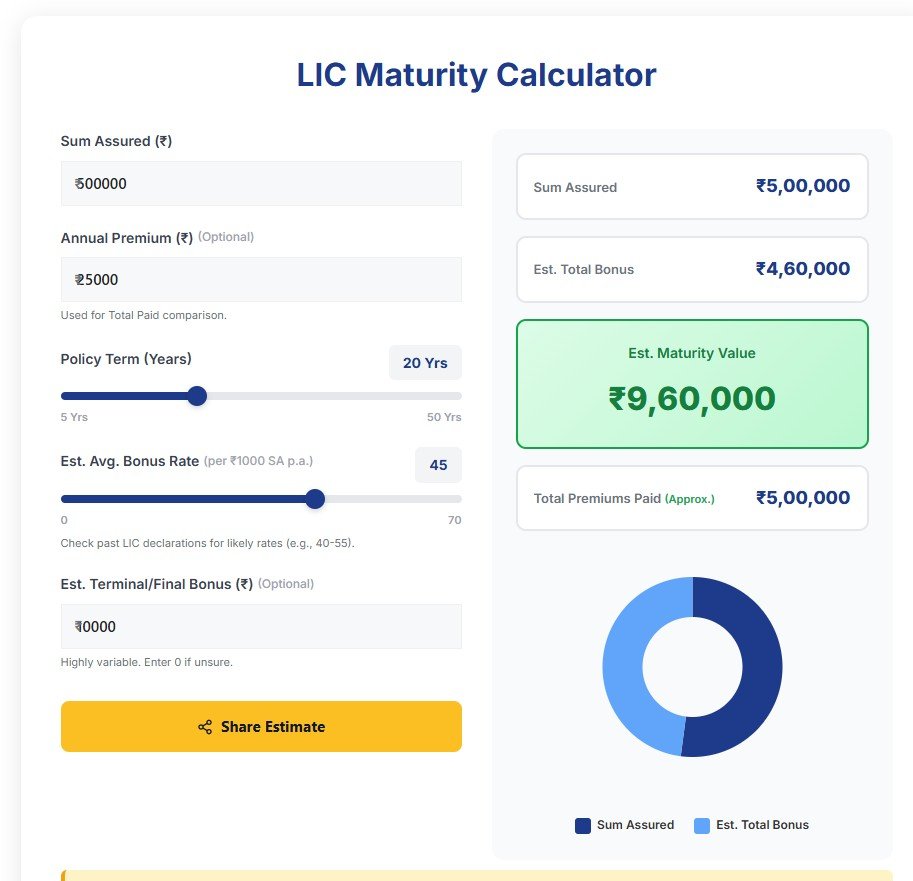Click the share icon on Share Estimate button
Viewport: 913px width, 881px height.
(x=205, y=727)
